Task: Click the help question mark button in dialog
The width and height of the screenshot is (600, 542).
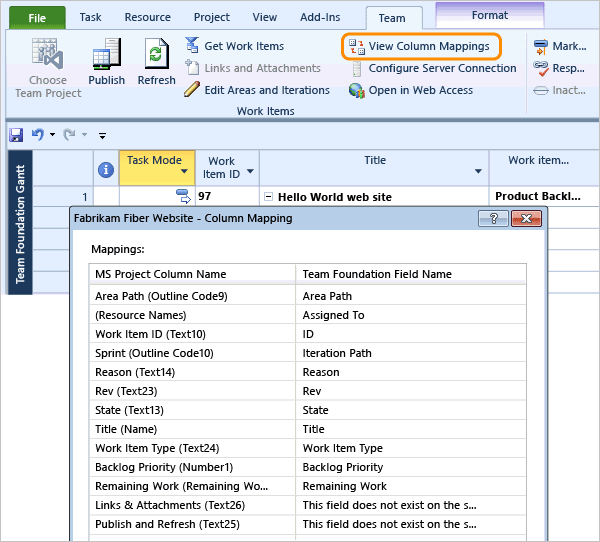Action: coord(493,219)
